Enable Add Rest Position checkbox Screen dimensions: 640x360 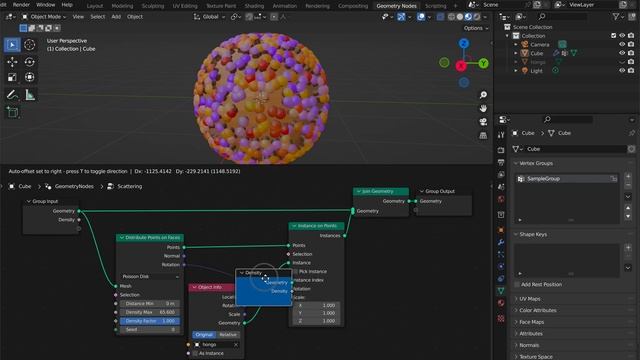click(x=517, y=284)
